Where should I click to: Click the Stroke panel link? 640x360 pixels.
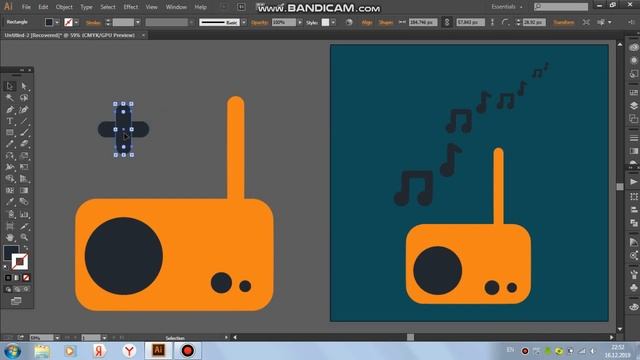tap(93, 22)
